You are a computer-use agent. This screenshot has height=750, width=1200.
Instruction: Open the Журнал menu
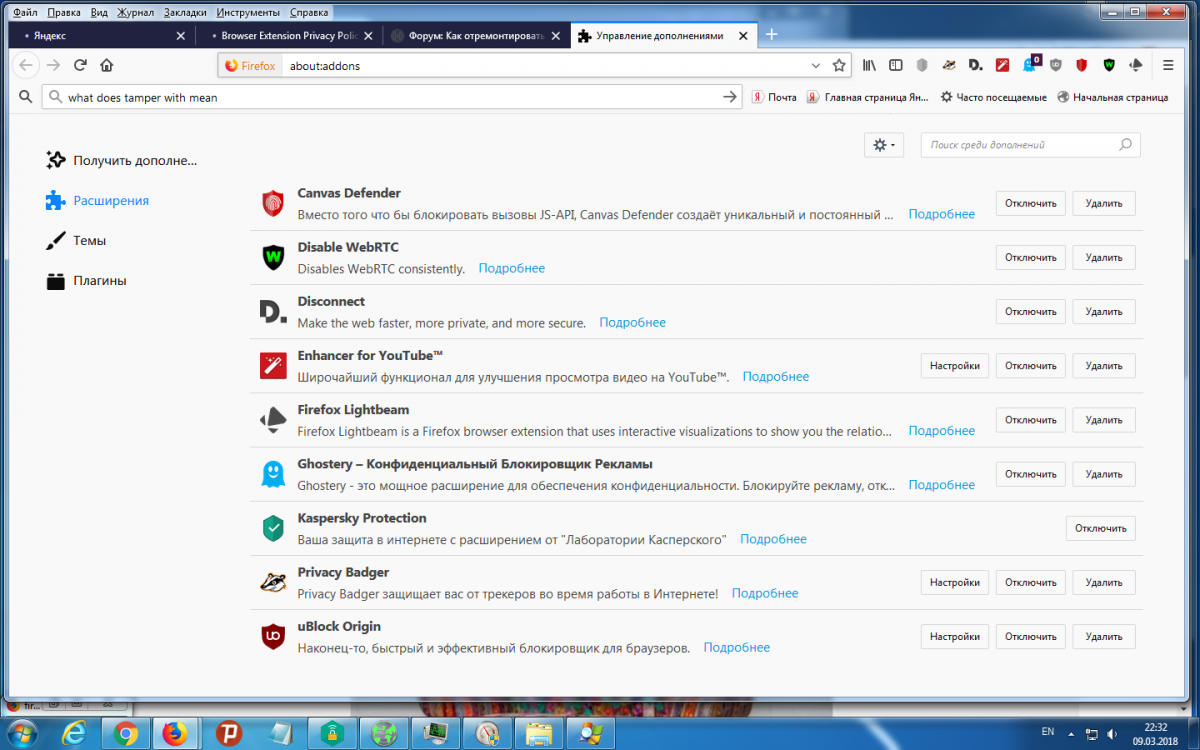click(135, 13)
